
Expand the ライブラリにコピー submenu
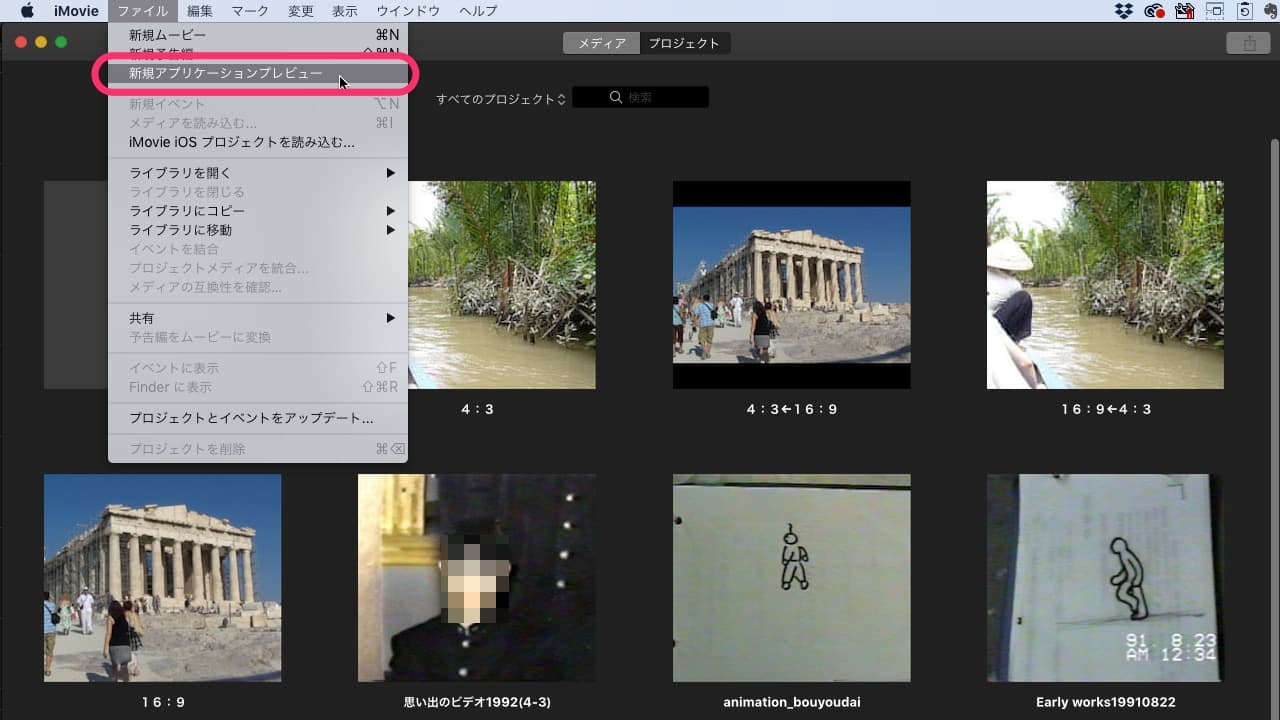(x=258, y=211)
